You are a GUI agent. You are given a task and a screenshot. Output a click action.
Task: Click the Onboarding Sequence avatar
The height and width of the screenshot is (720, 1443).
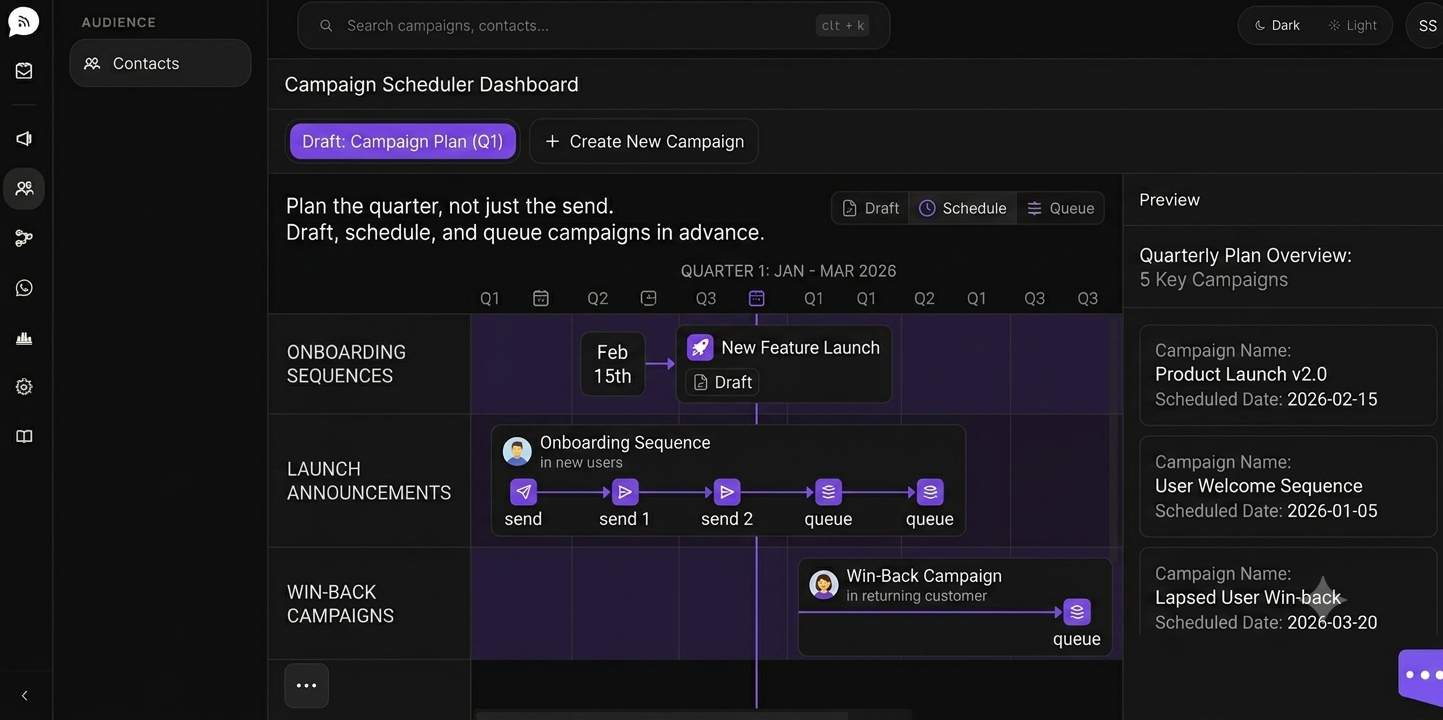pos(517,451)
